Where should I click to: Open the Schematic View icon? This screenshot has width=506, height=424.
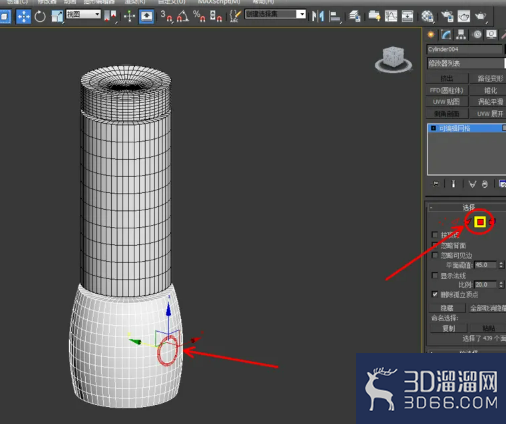[x=407, y=16]
